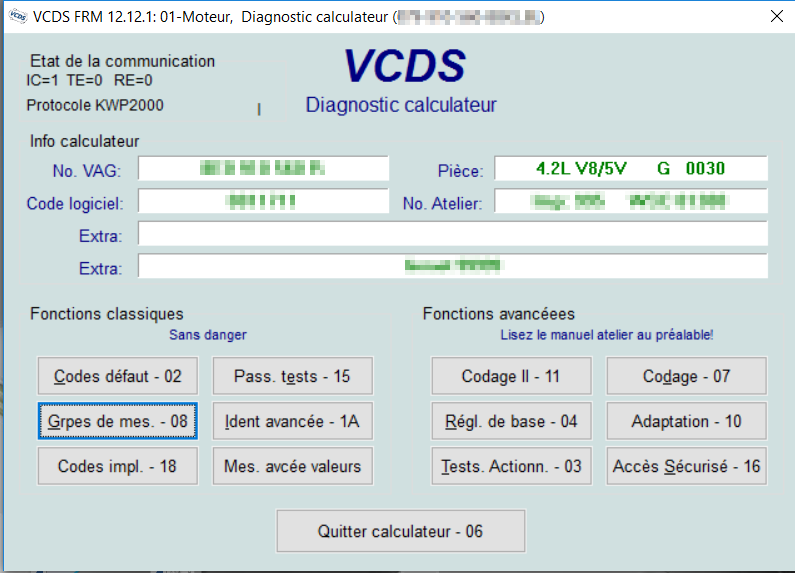795x573 pixels.
Task: Open Codes défaut - 02 function
Action: coord(118,376)
